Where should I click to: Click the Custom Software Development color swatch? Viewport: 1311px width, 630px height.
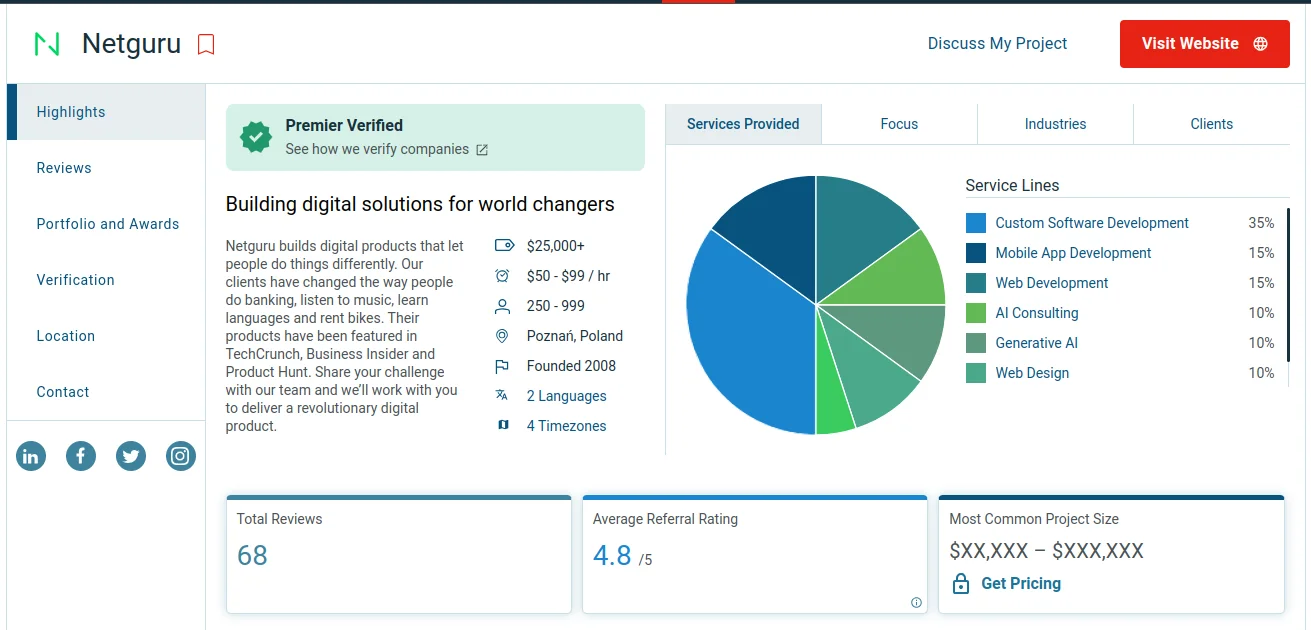point(976,223)
